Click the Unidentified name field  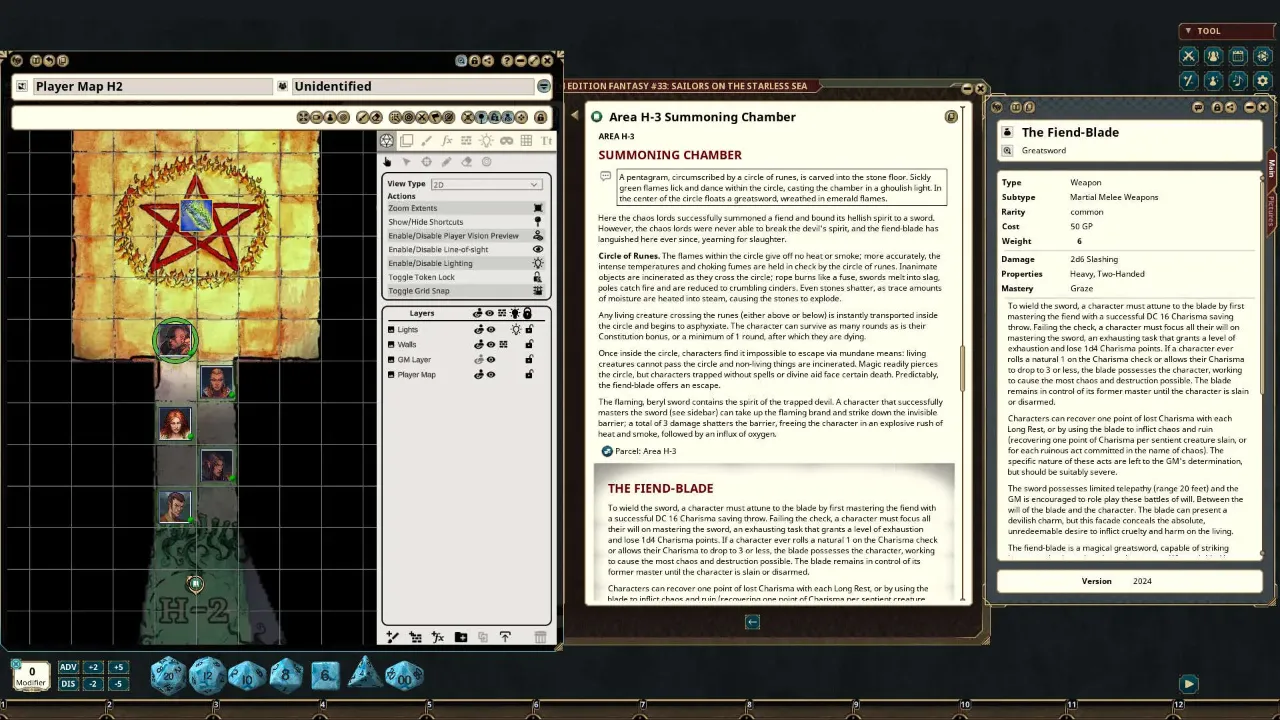coord(412,87)
